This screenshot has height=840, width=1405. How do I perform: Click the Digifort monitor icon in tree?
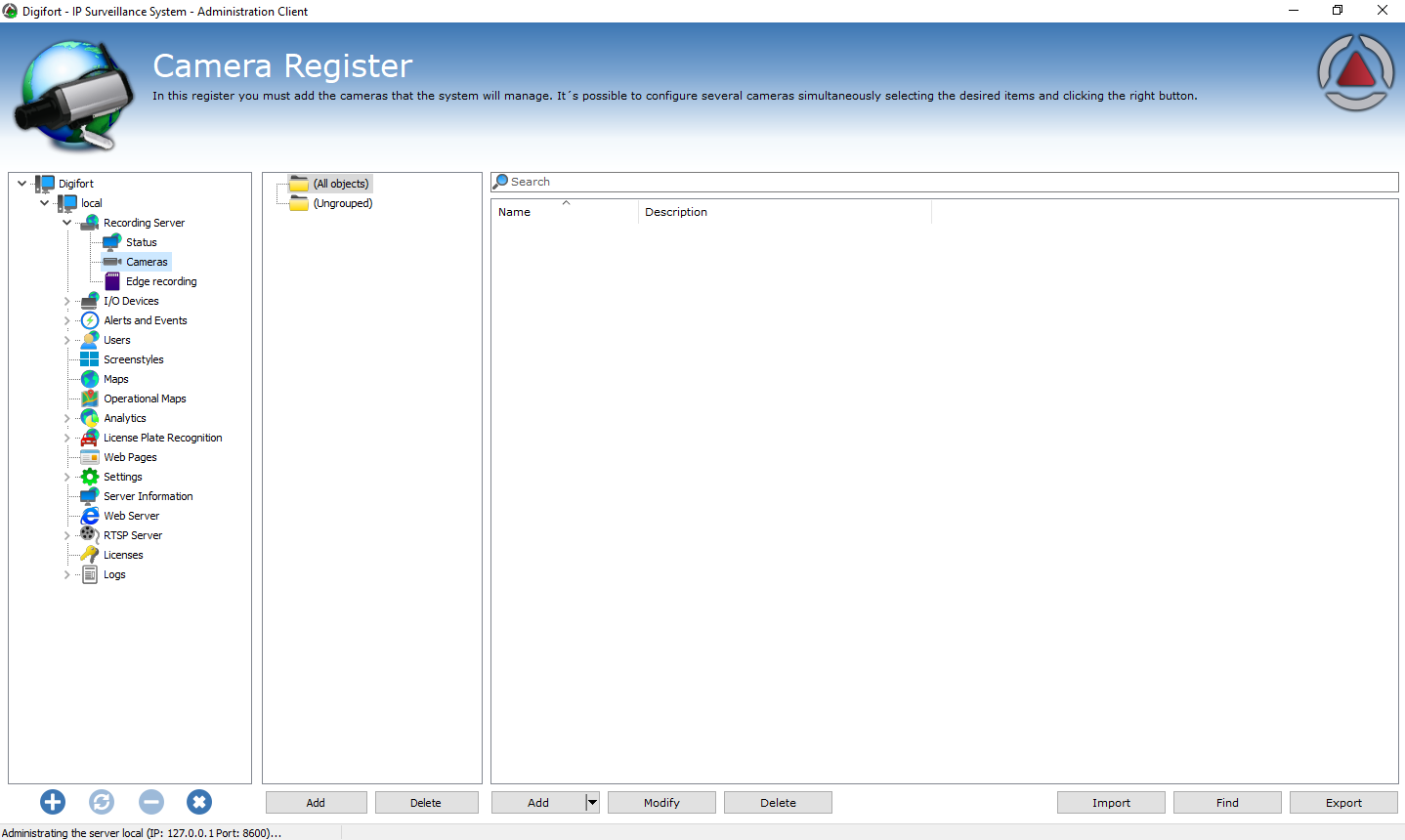coord(45,184)
